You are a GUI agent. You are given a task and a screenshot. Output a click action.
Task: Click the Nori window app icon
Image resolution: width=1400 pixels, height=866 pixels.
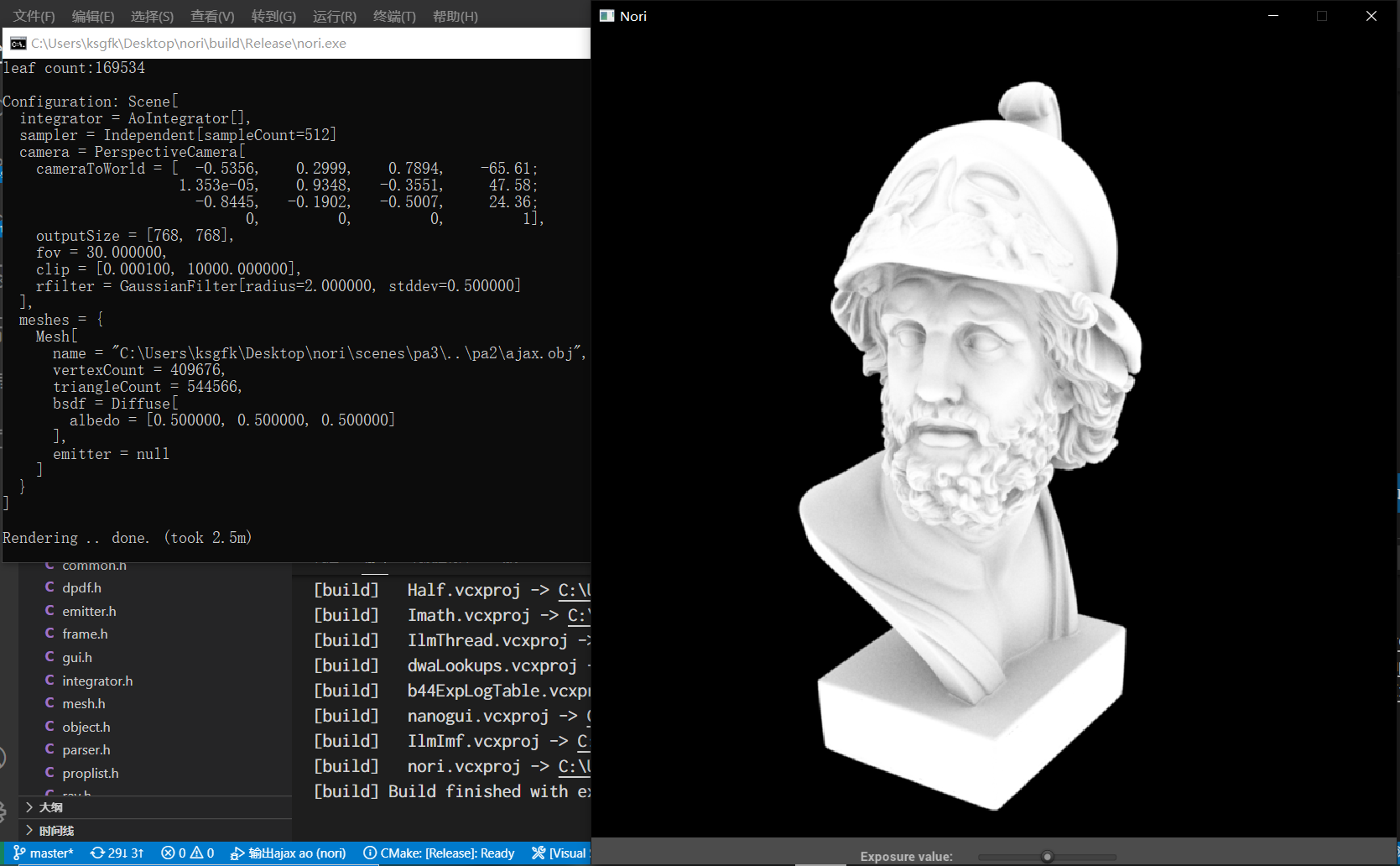pos(607,16)
